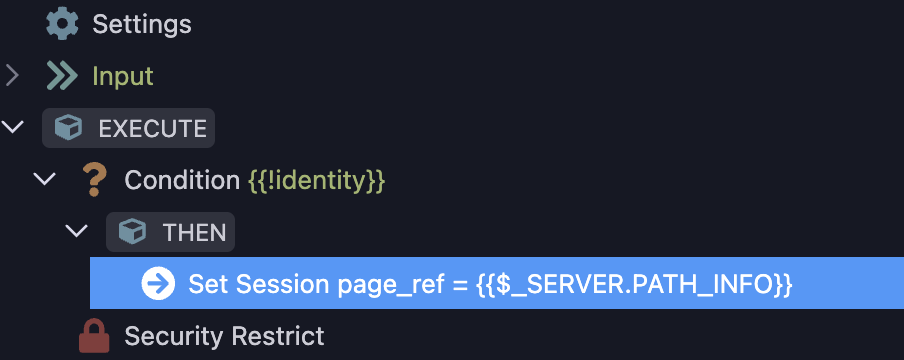Expand the Input step
The width and height of the screenshot is (904, 360).
tap(12, 76)
